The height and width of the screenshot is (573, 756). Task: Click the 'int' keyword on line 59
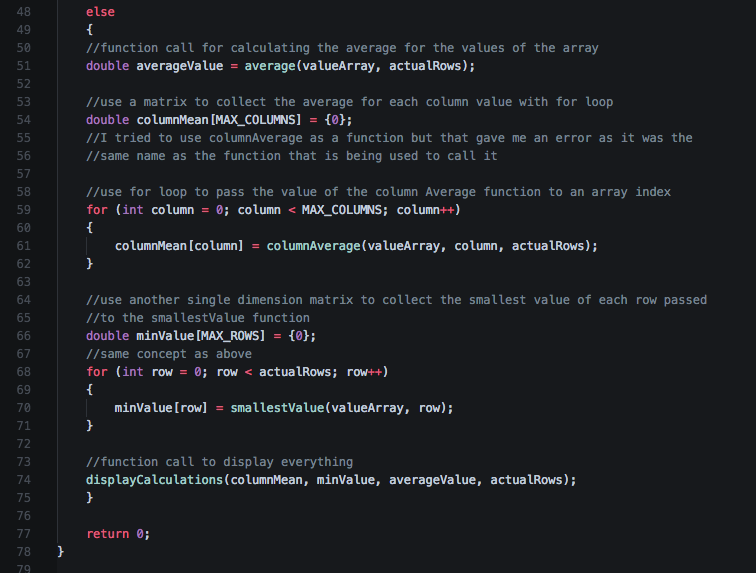pyautogui.click(x=133, y=210)
